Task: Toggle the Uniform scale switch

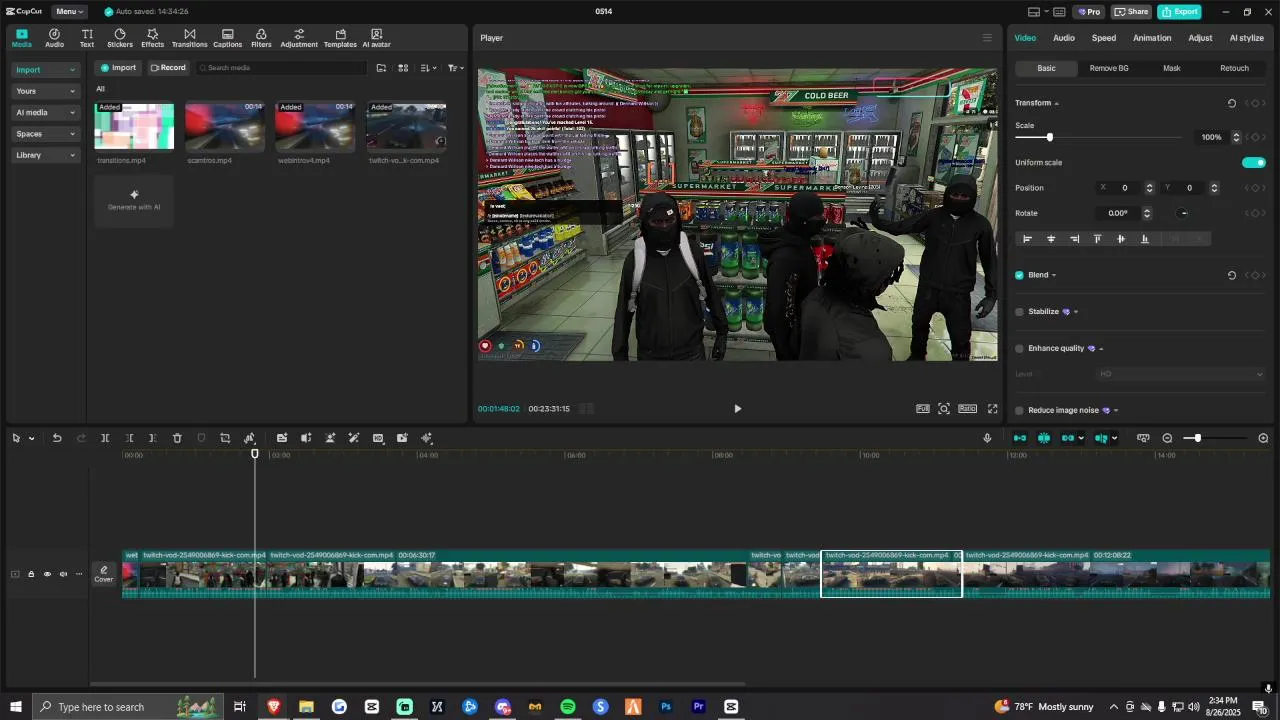Action: (1253, 162)
